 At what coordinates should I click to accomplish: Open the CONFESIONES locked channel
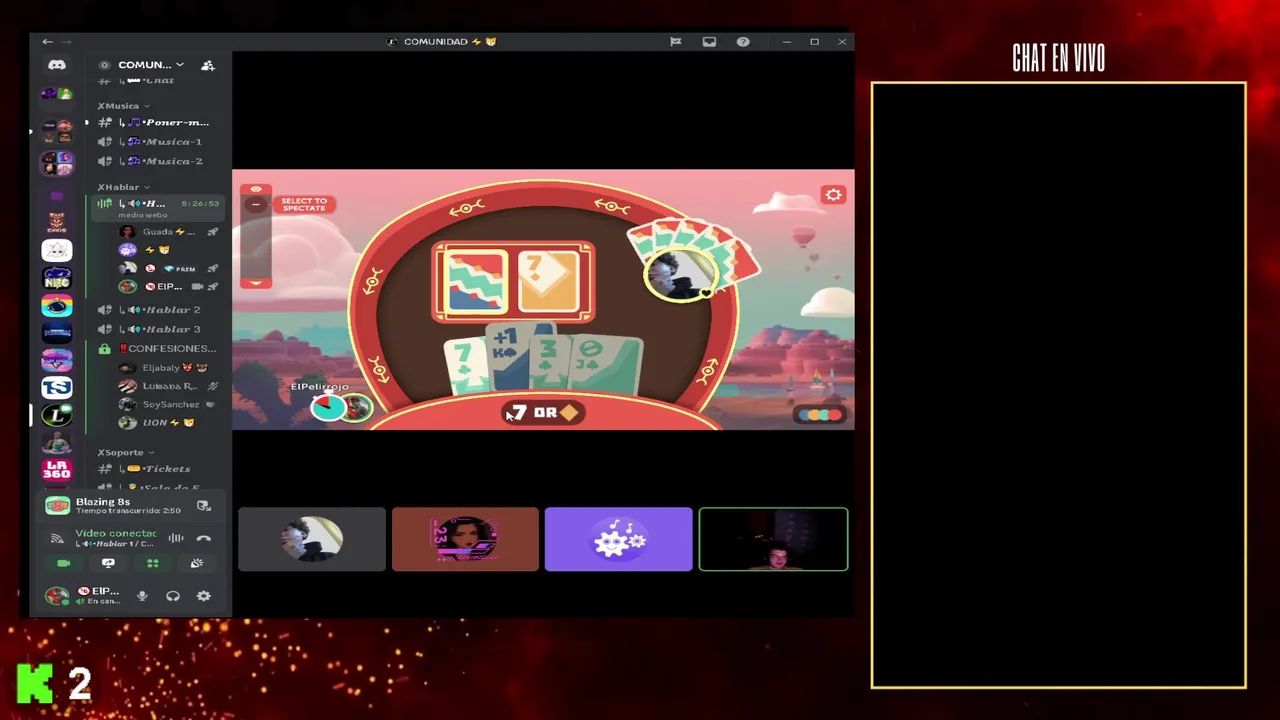click(x=158, y=348)
